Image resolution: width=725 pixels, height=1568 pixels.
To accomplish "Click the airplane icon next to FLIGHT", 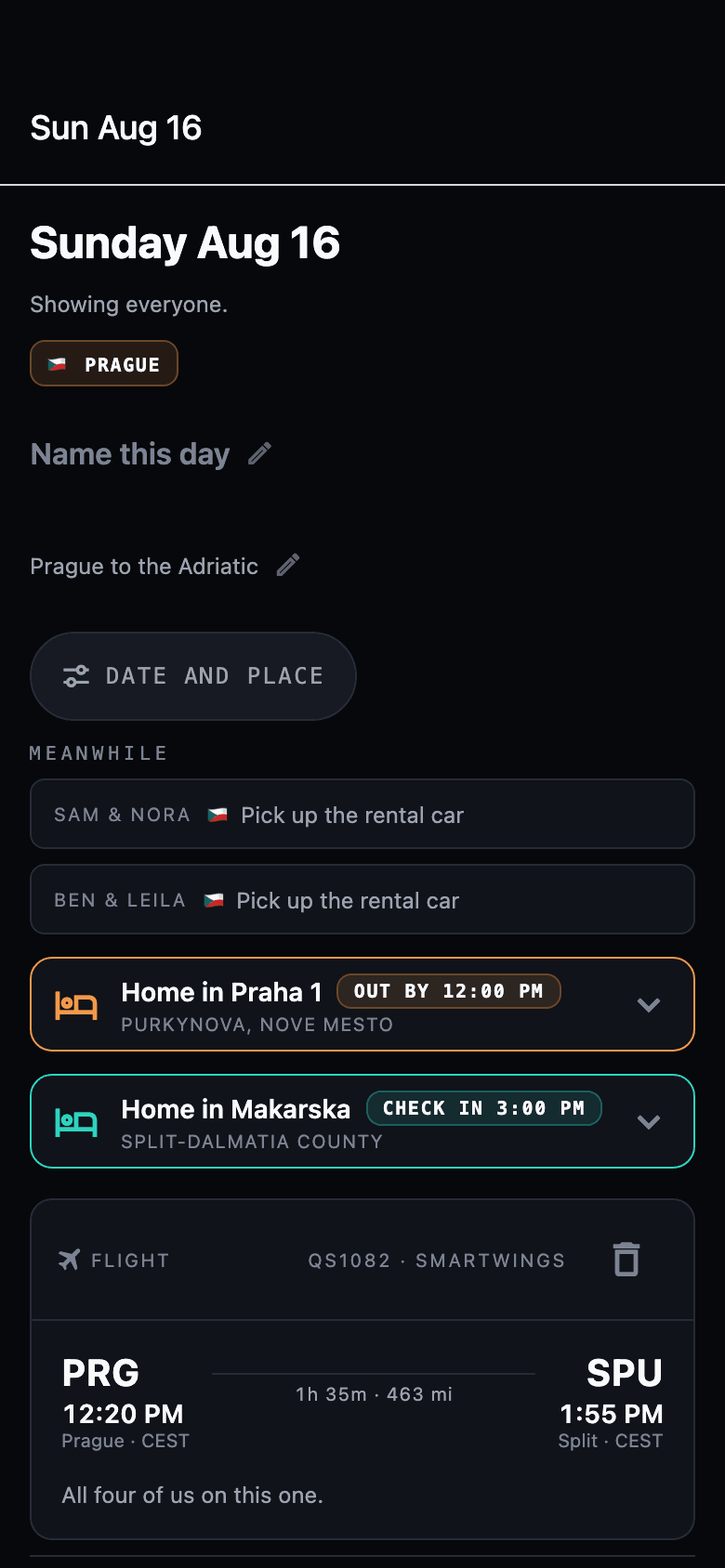I will 69,1260.
